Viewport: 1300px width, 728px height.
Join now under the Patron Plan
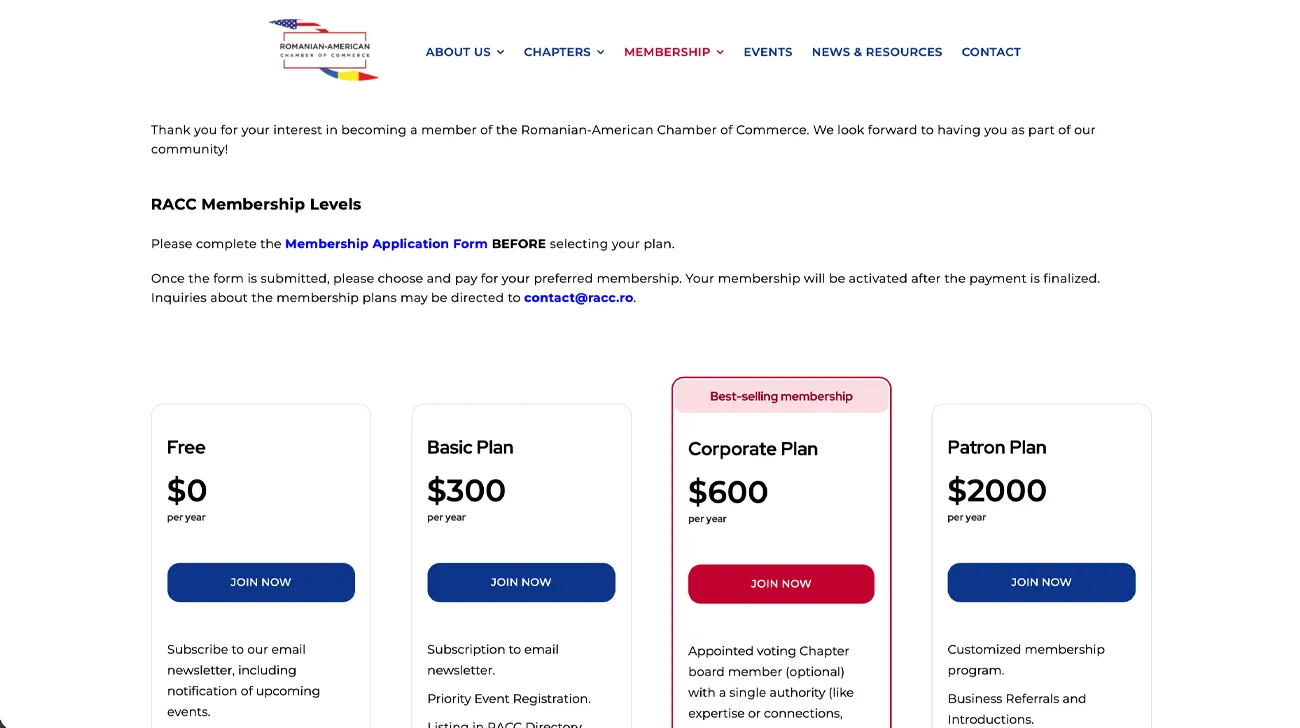[1041, 582]
